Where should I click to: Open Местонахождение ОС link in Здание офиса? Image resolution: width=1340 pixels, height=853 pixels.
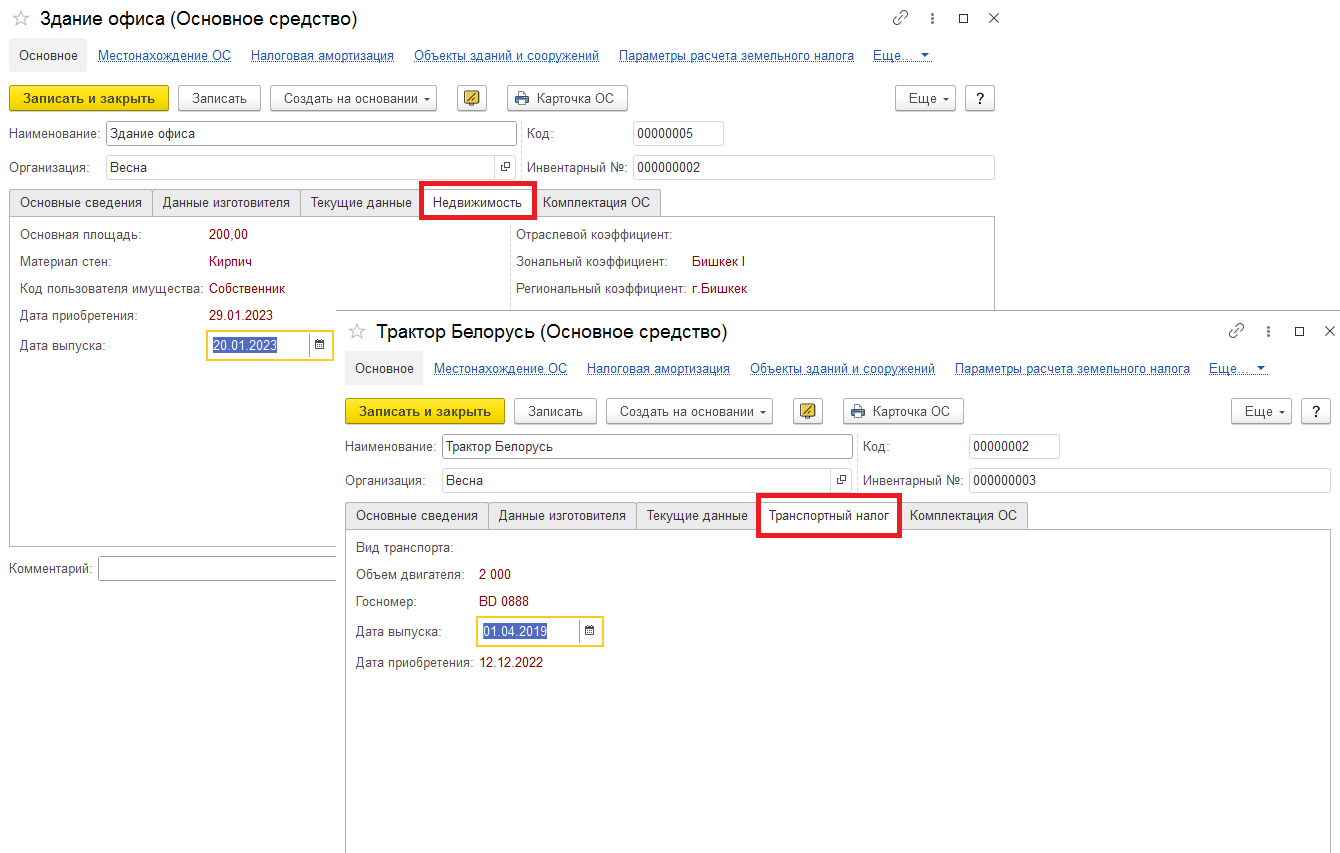[164, 56]
